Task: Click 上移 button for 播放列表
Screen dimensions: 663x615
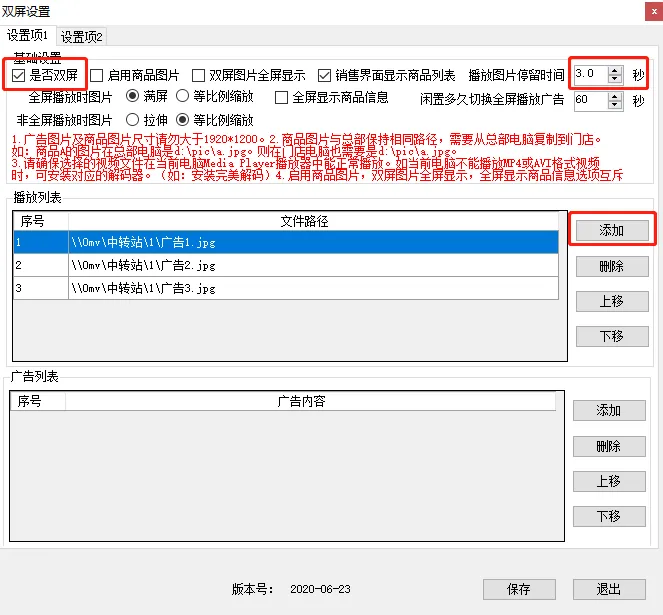Action: pos(612,301)
